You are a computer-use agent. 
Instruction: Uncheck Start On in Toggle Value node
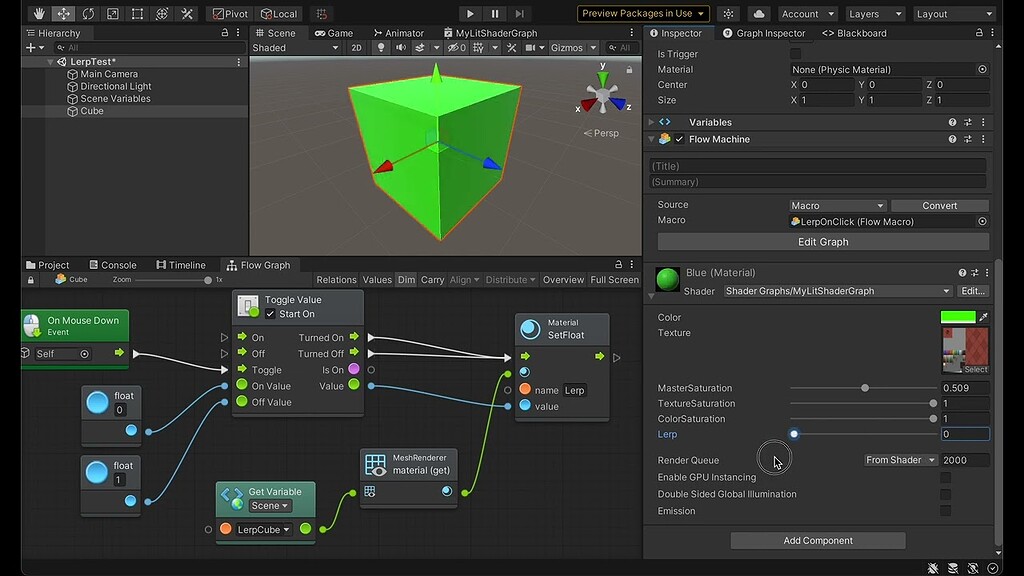pyautogui.click(x=270, y=314)
